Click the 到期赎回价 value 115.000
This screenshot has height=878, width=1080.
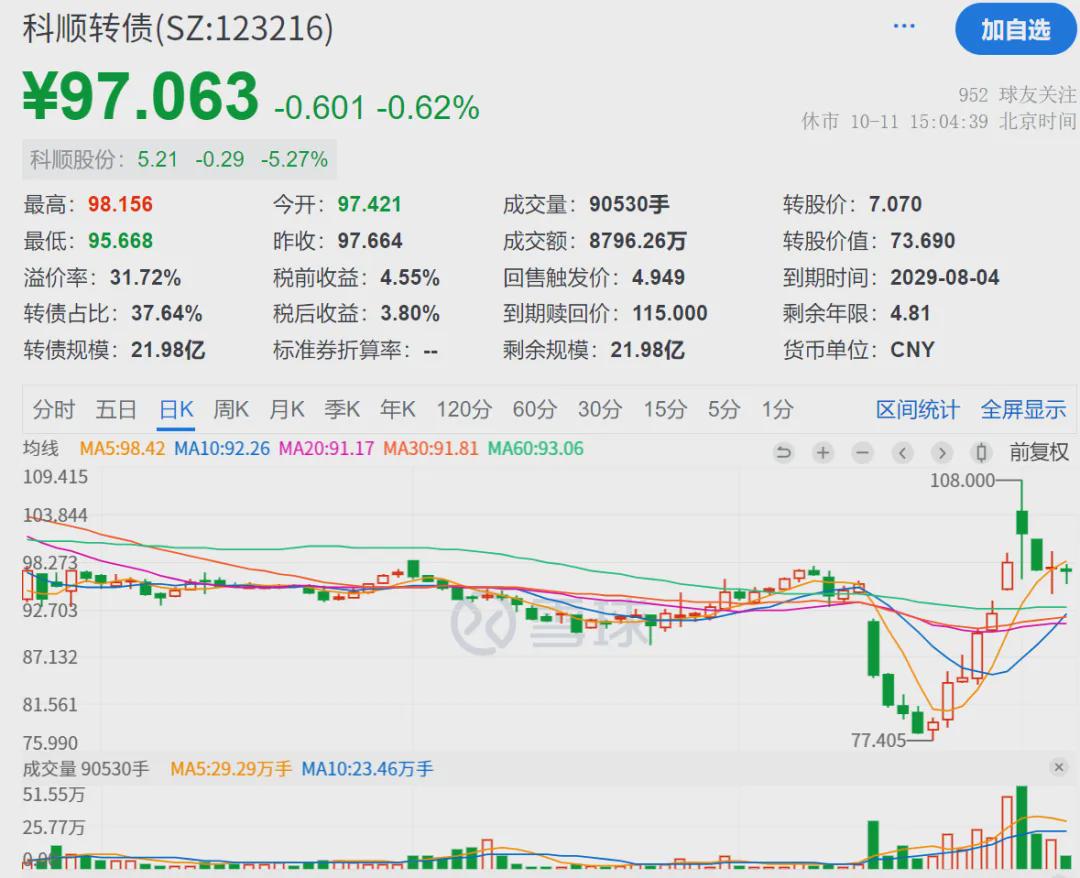point(670,313)
